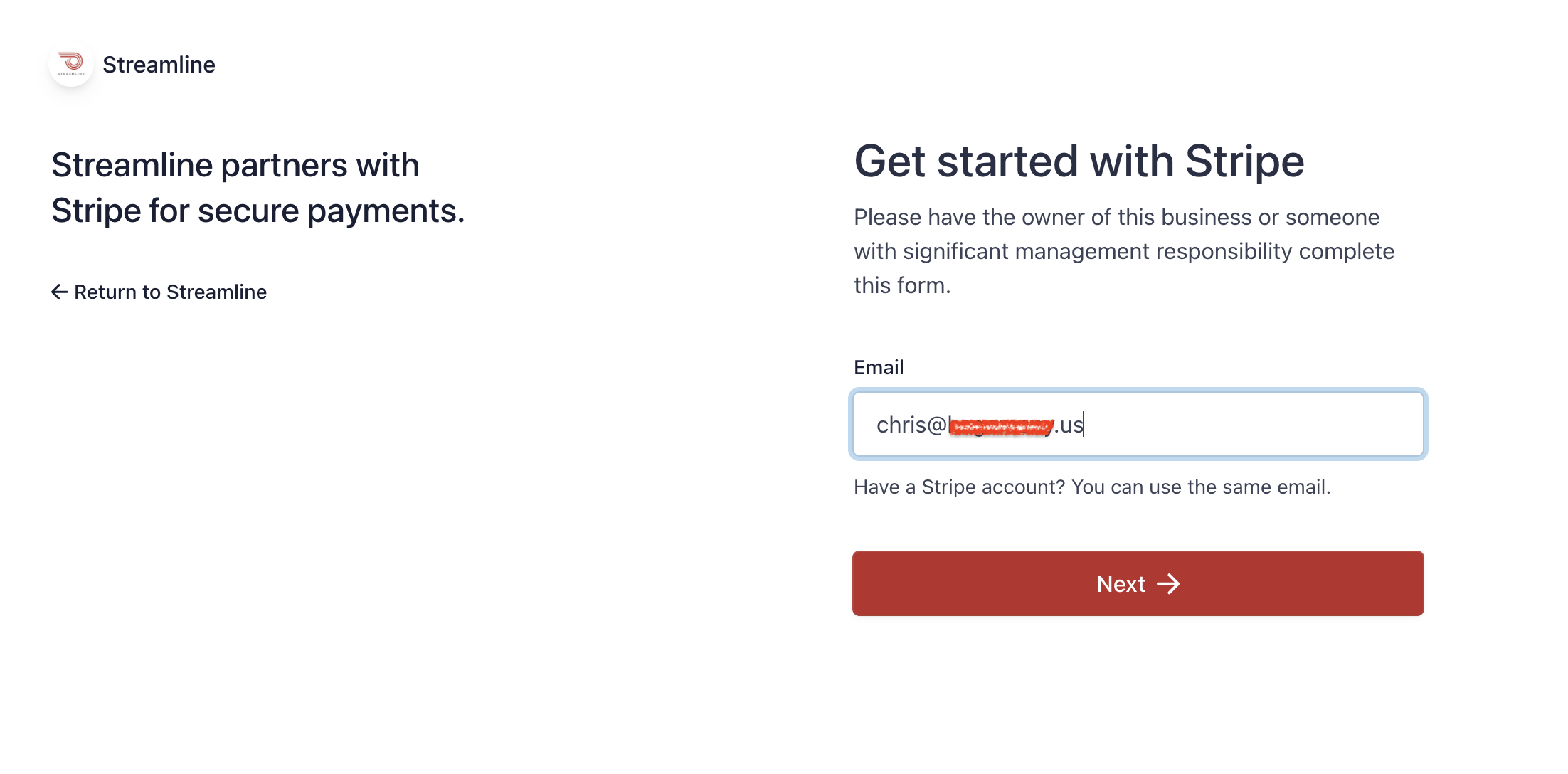Place cursor after .us in email field
Viewport: 1568px width, 774px height.
1084,425
